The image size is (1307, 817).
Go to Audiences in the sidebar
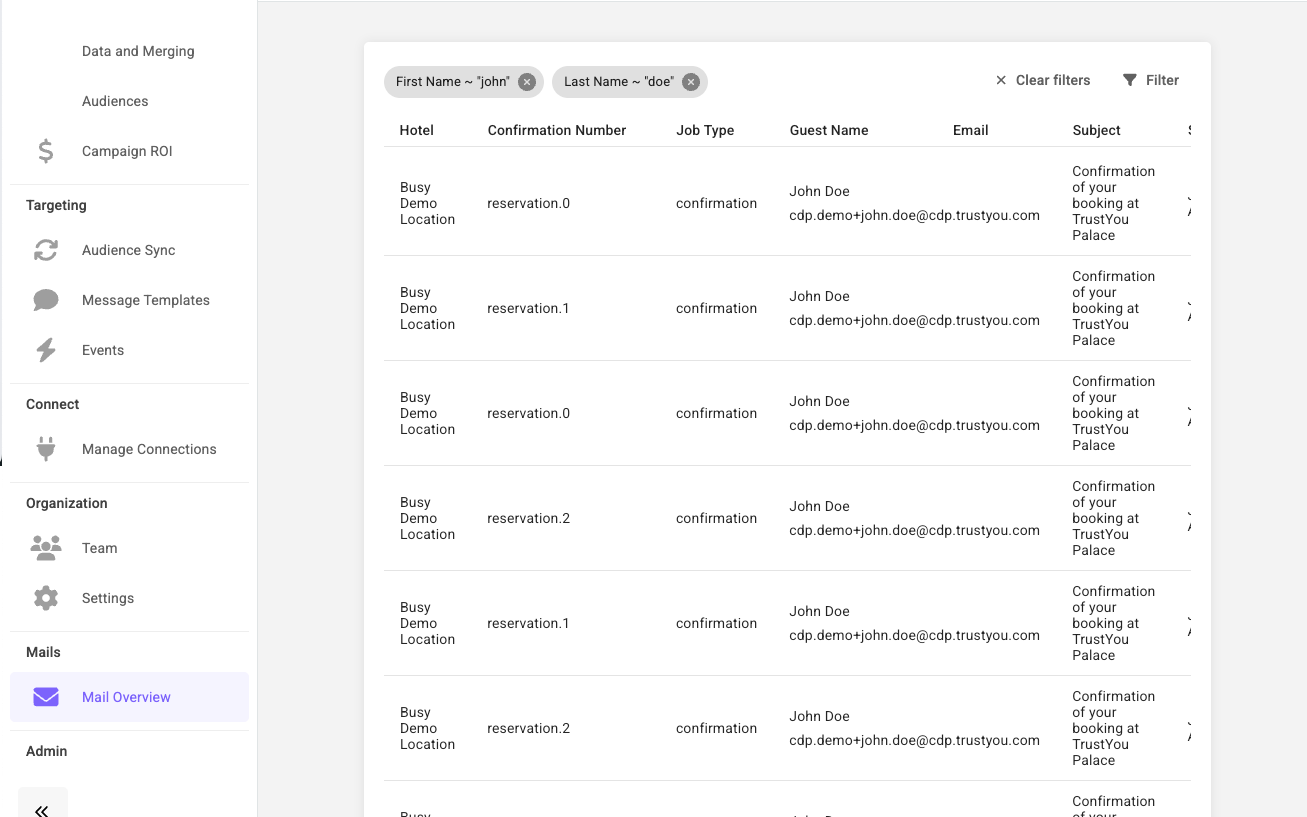(115, 101)
